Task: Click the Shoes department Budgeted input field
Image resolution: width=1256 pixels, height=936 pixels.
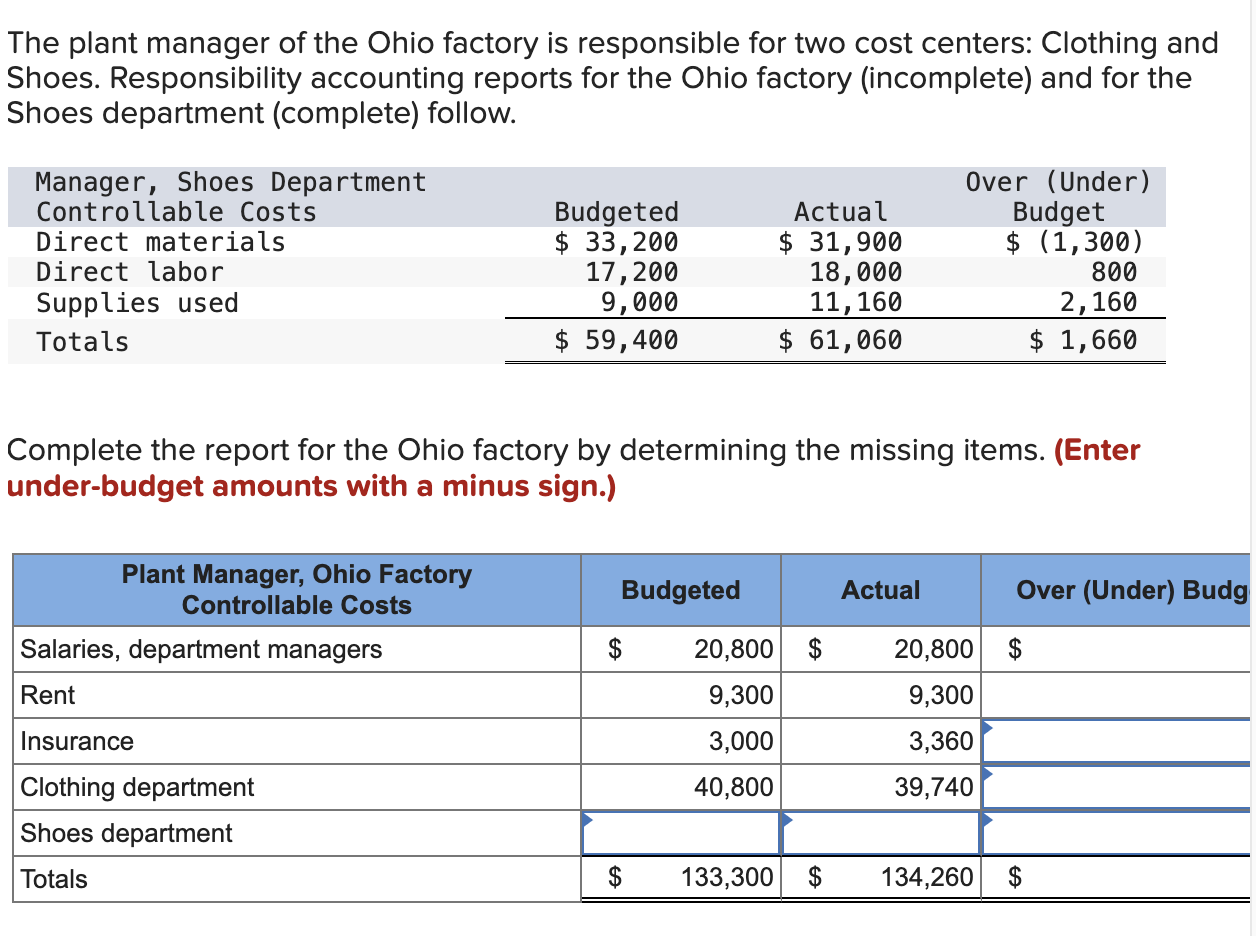Action: coord(680,833)
